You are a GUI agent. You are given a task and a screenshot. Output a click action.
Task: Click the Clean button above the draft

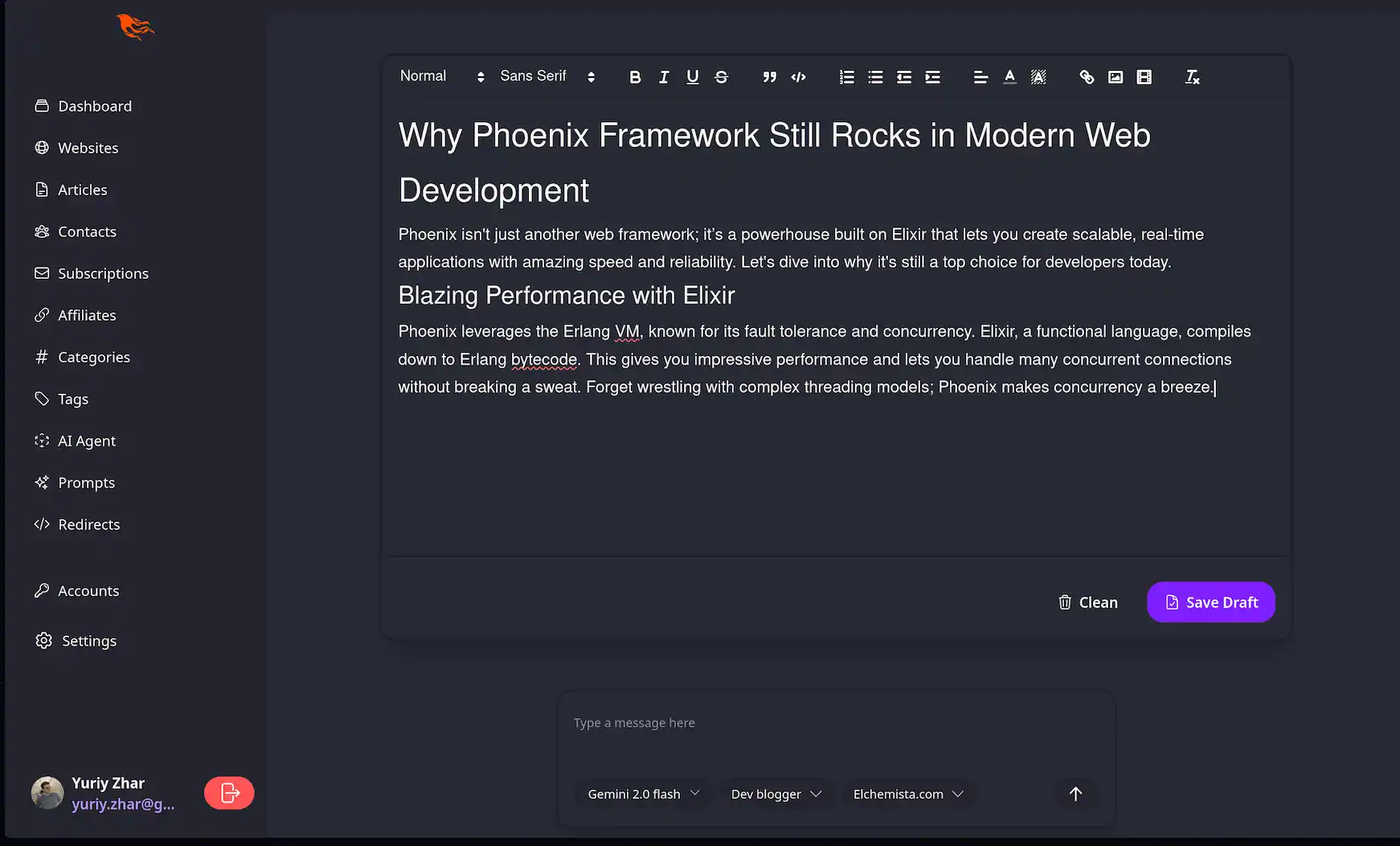(x=1087, y=602)
